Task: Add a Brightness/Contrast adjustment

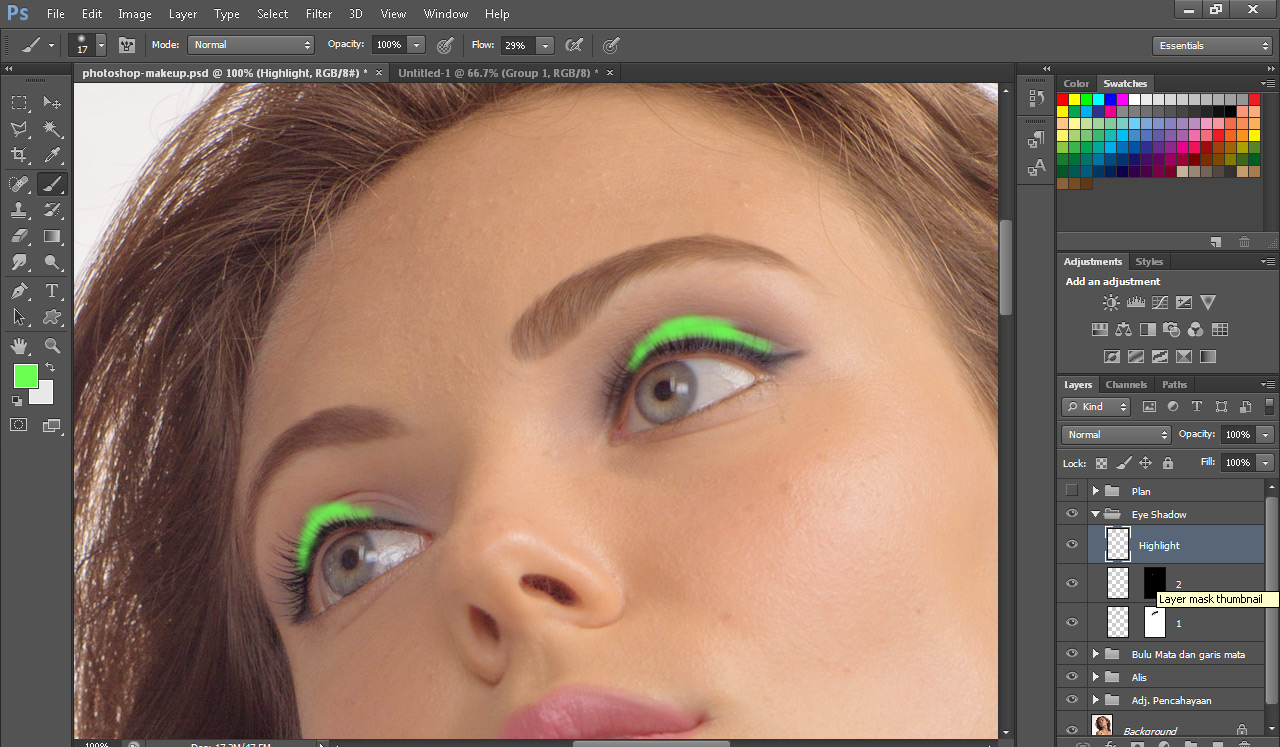Action: coord(1111,303)
